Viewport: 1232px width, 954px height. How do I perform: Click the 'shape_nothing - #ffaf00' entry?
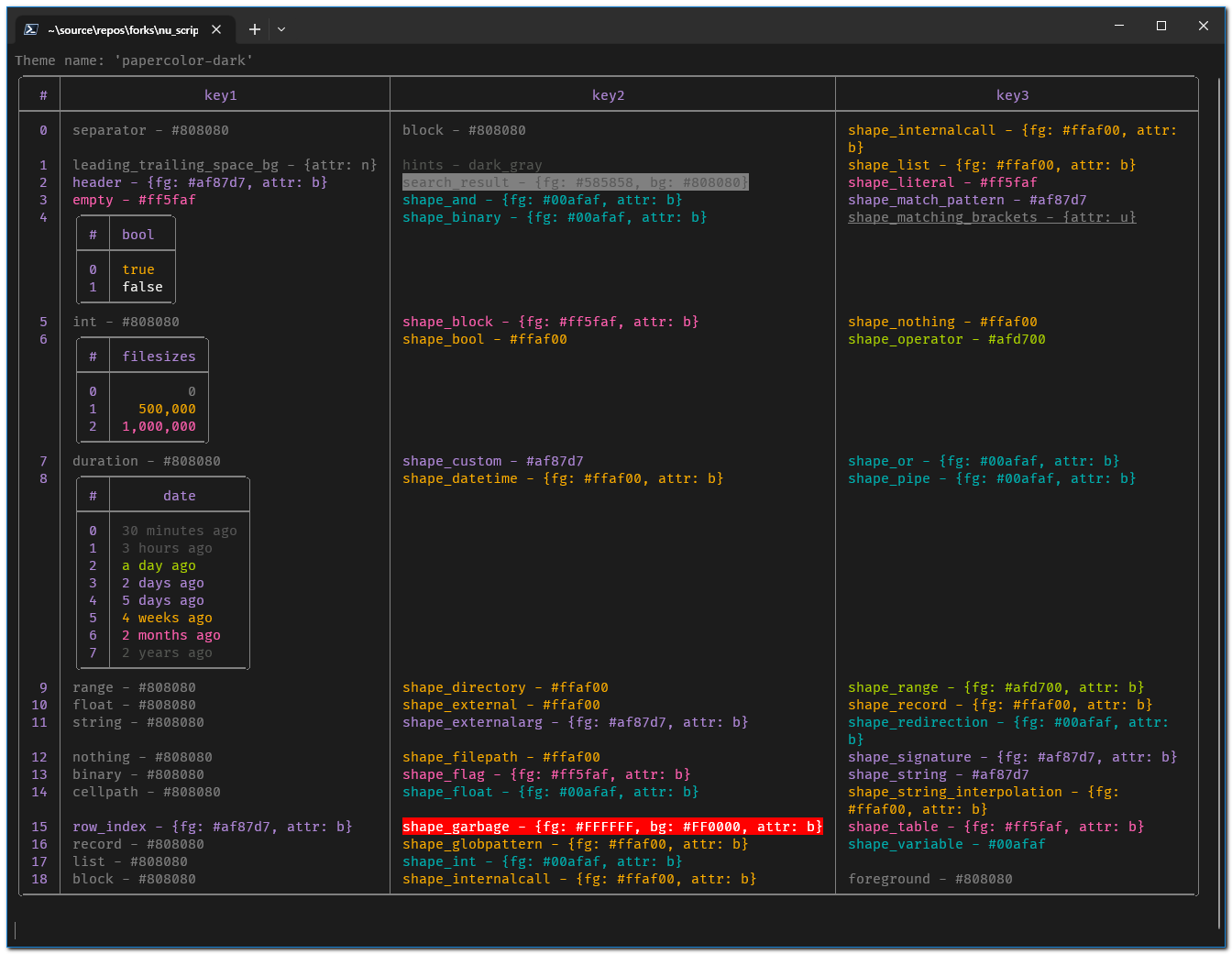tap(942, 322)
